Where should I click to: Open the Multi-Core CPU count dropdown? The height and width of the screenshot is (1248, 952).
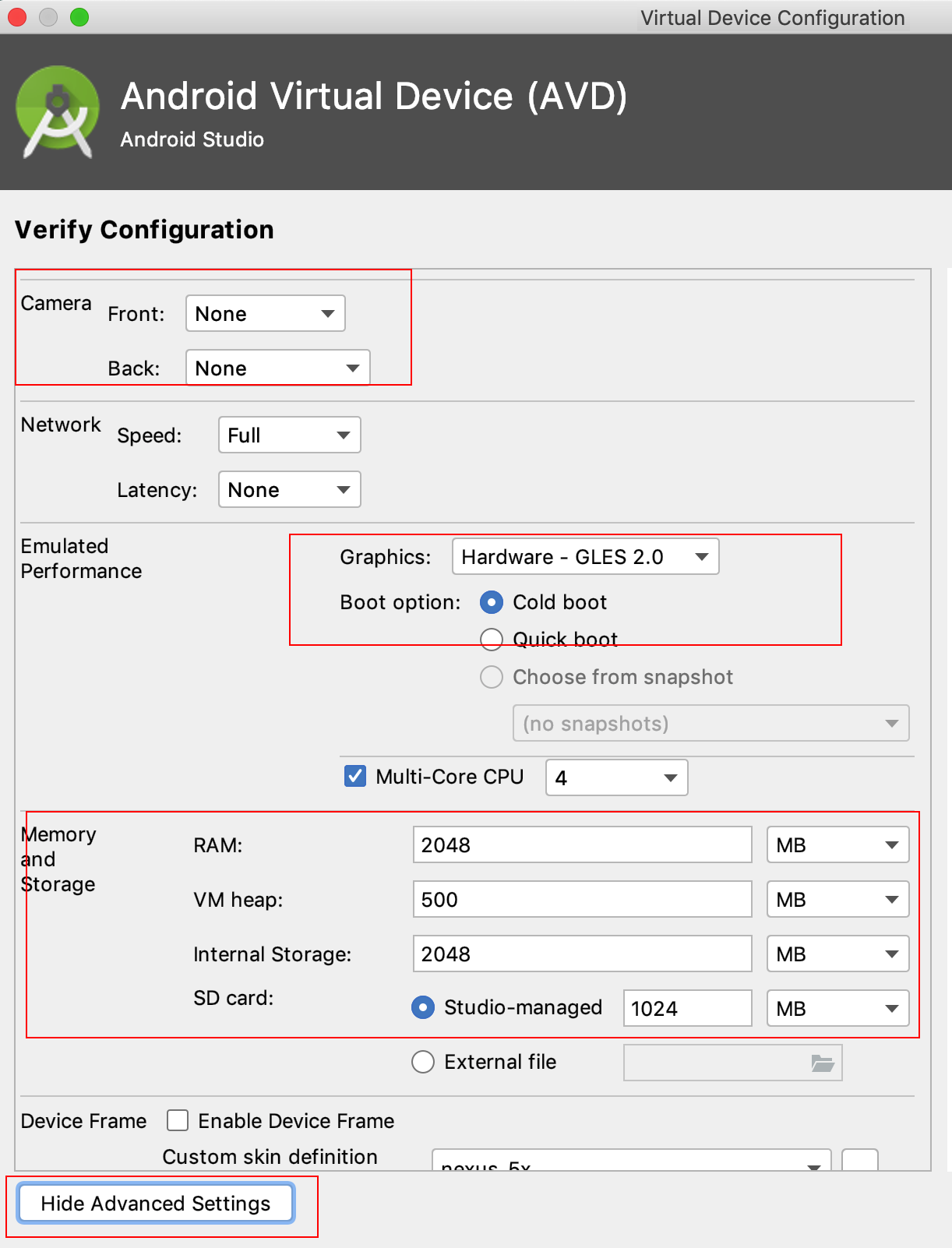pyautogui.click(x=617, y=777)
